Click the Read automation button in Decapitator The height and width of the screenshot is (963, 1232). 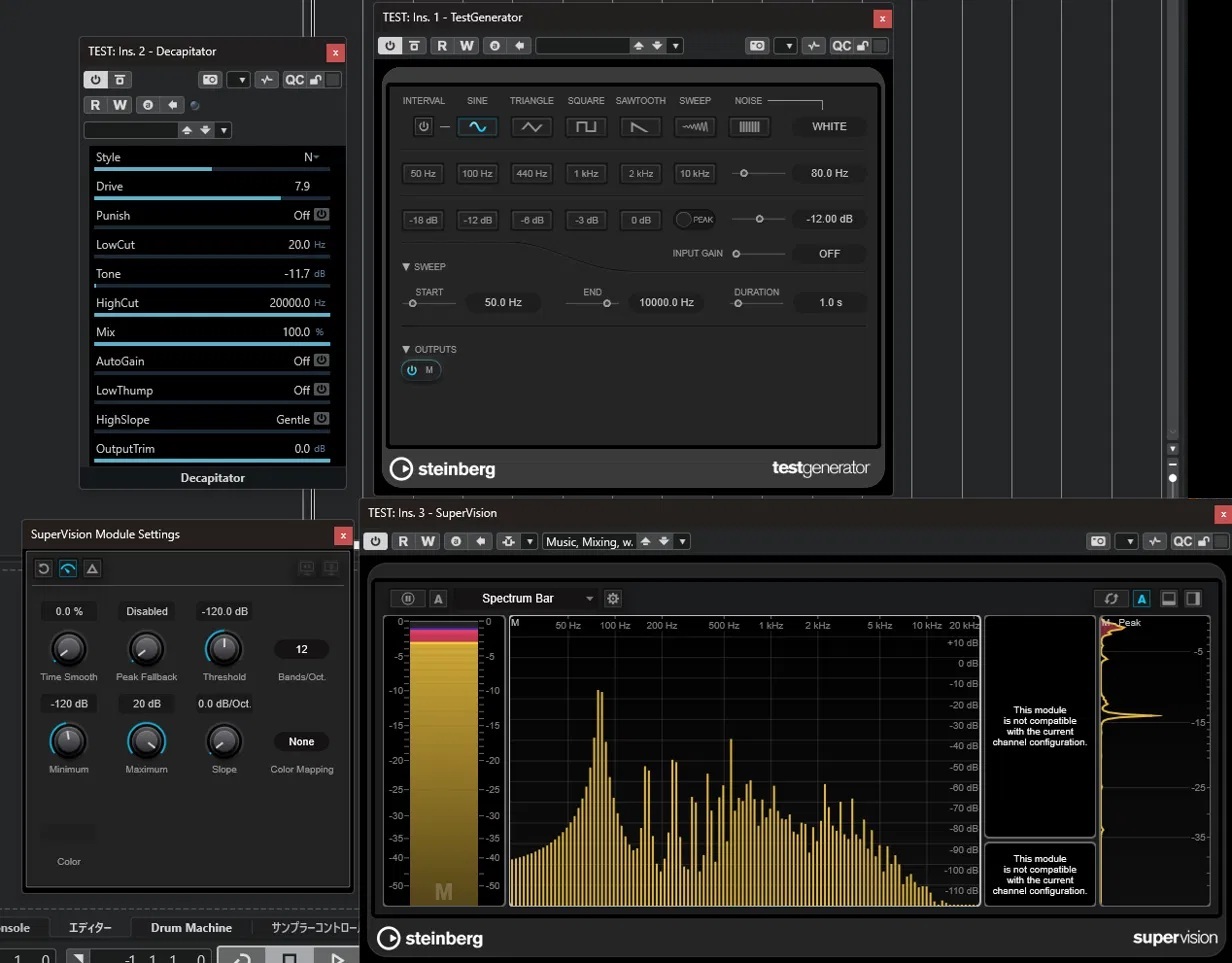(x=95, y=104)
